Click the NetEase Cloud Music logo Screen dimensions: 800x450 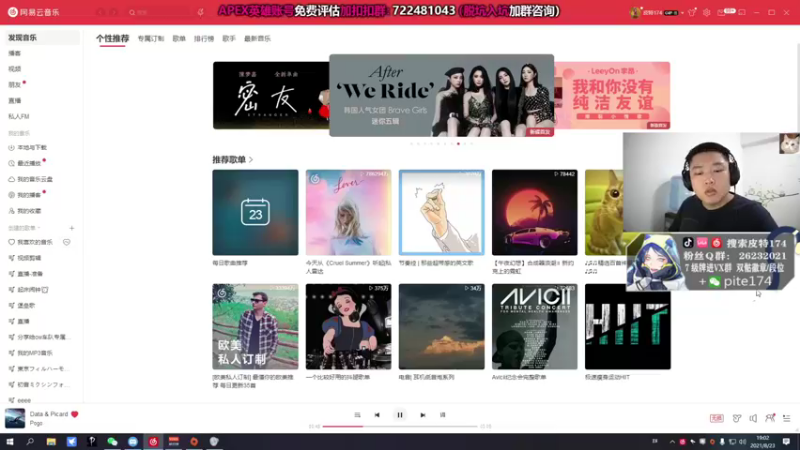coord(34,12)
